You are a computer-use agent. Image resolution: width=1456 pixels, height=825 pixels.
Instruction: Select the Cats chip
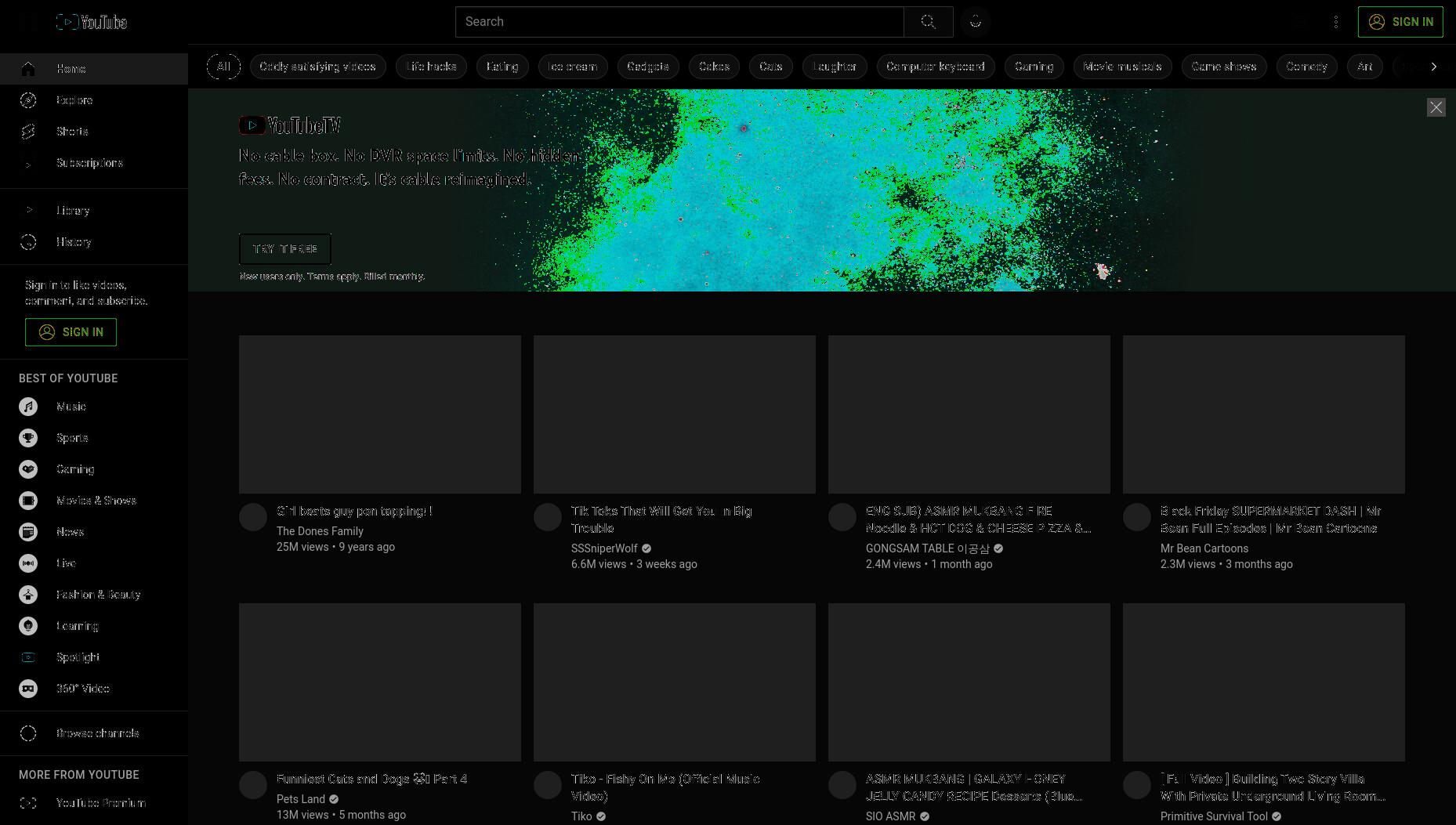click(771, 67)
